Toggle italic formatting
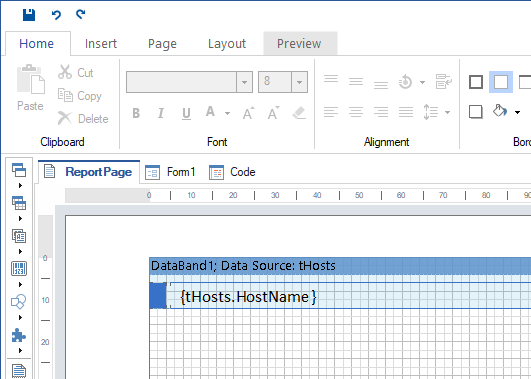 [x=161, y=113]
